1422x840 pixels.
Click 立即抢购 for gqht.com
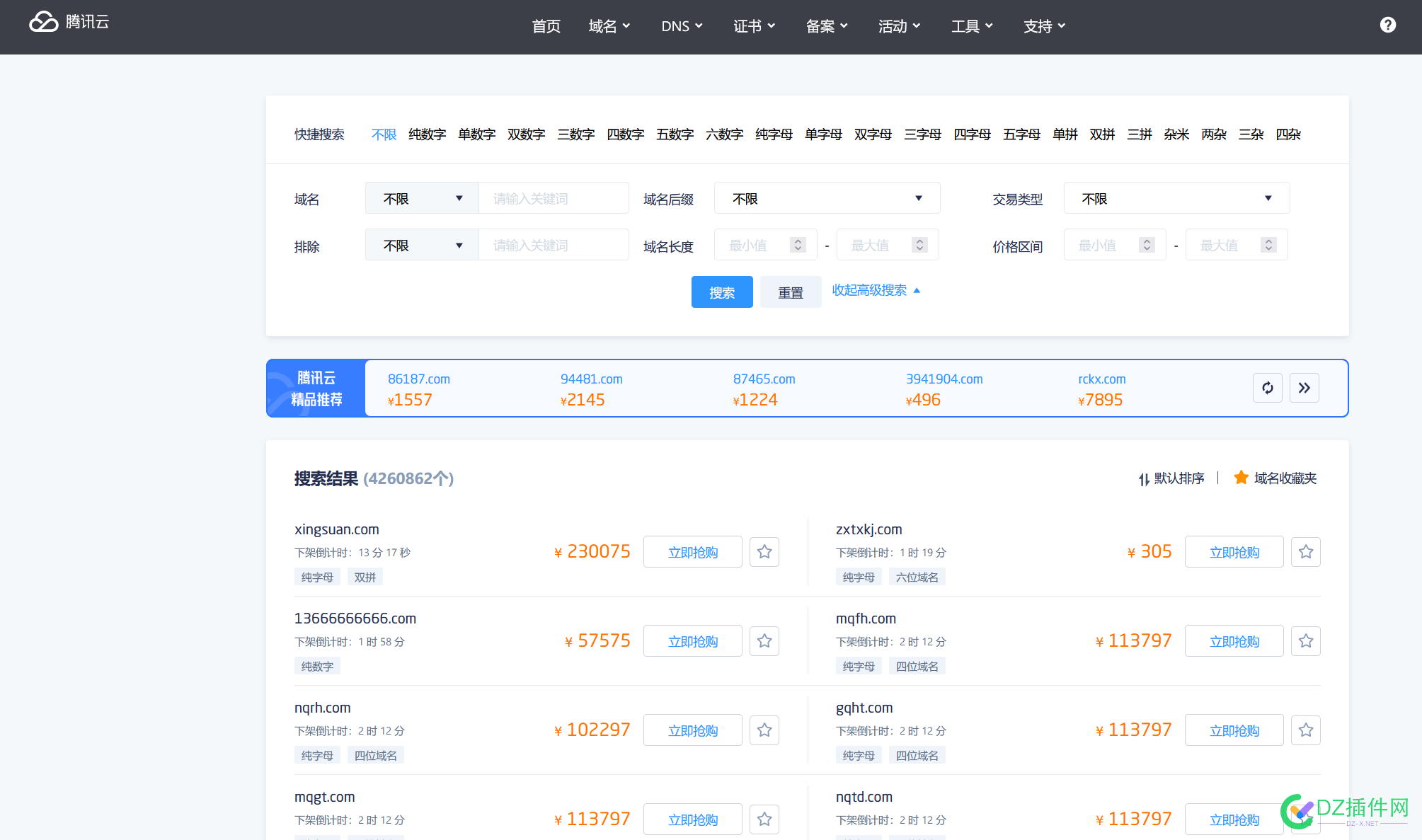pos(1234,730)
